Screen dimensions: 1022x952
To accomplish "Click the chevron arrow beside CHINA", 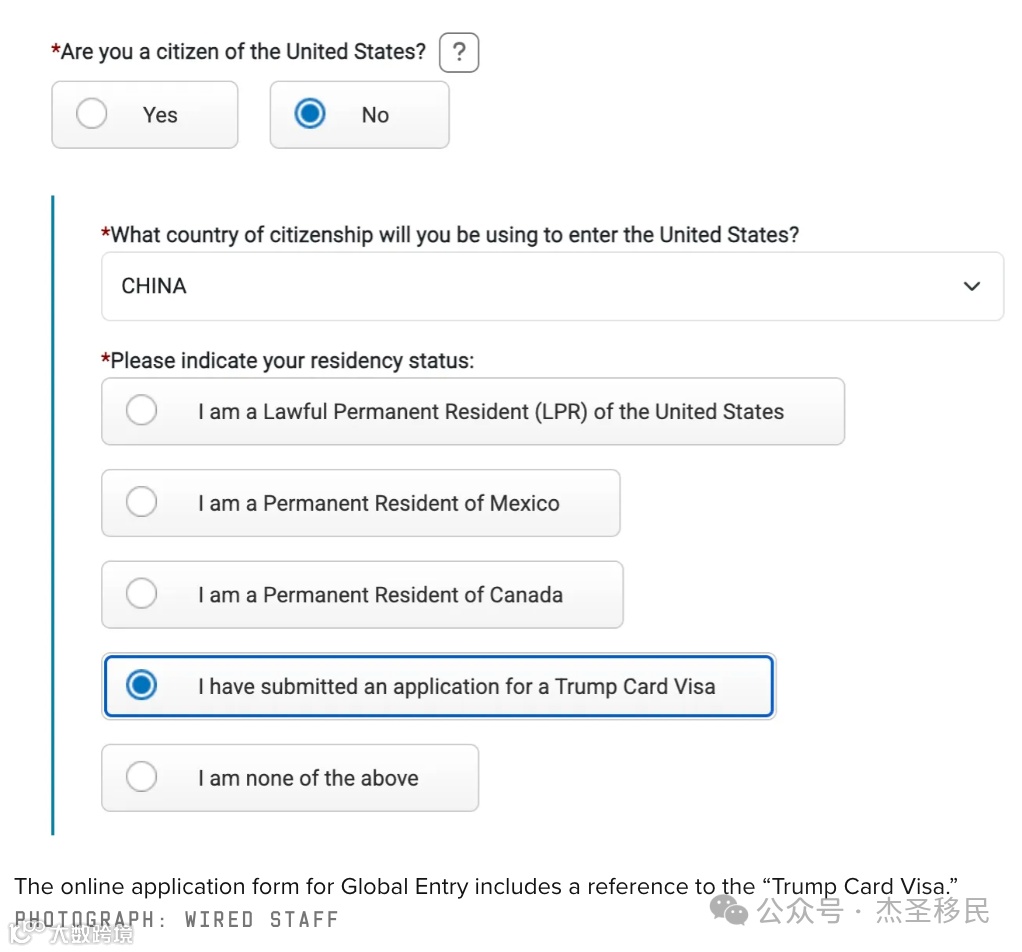I will [971, 286].
